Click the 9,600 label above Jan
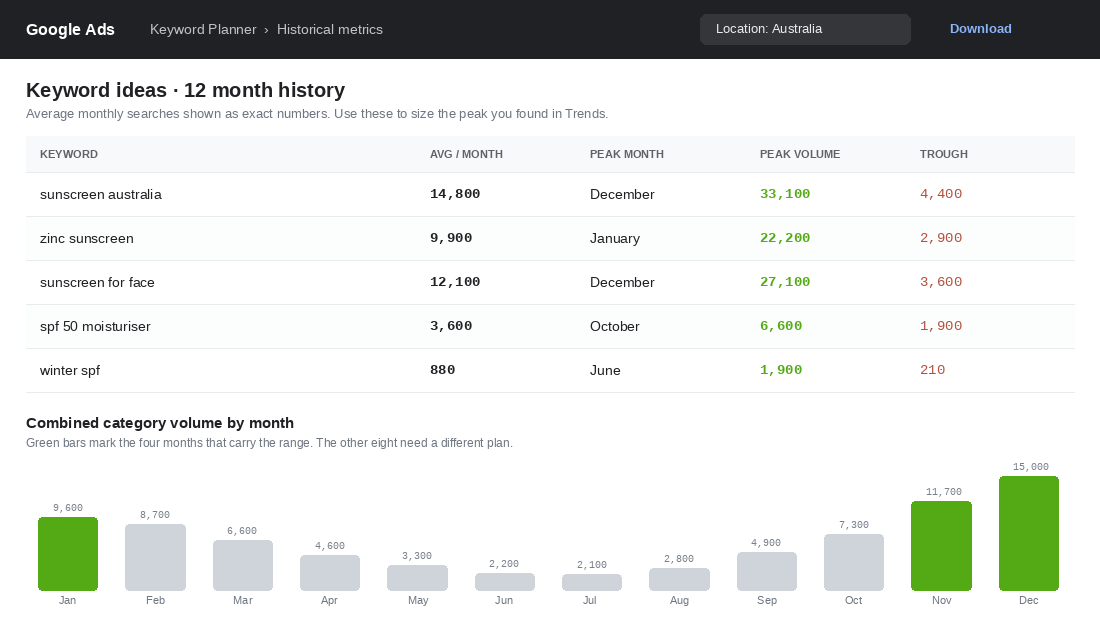Screen dimensions: 1100x640 (x=68, y=508)
